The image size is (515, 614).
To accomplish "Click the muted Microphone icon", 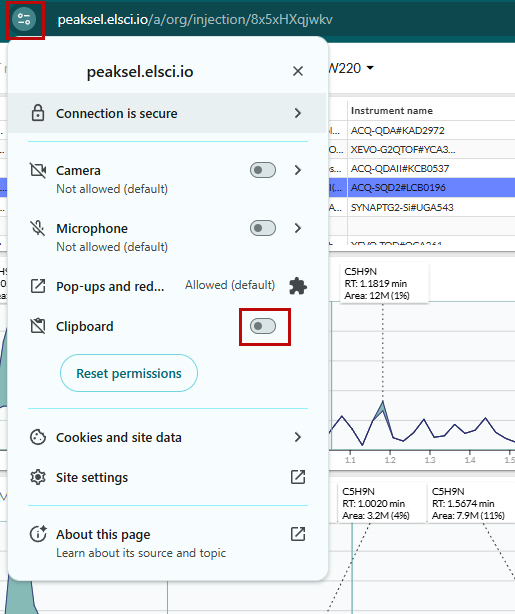I will [x=38, y=228].
